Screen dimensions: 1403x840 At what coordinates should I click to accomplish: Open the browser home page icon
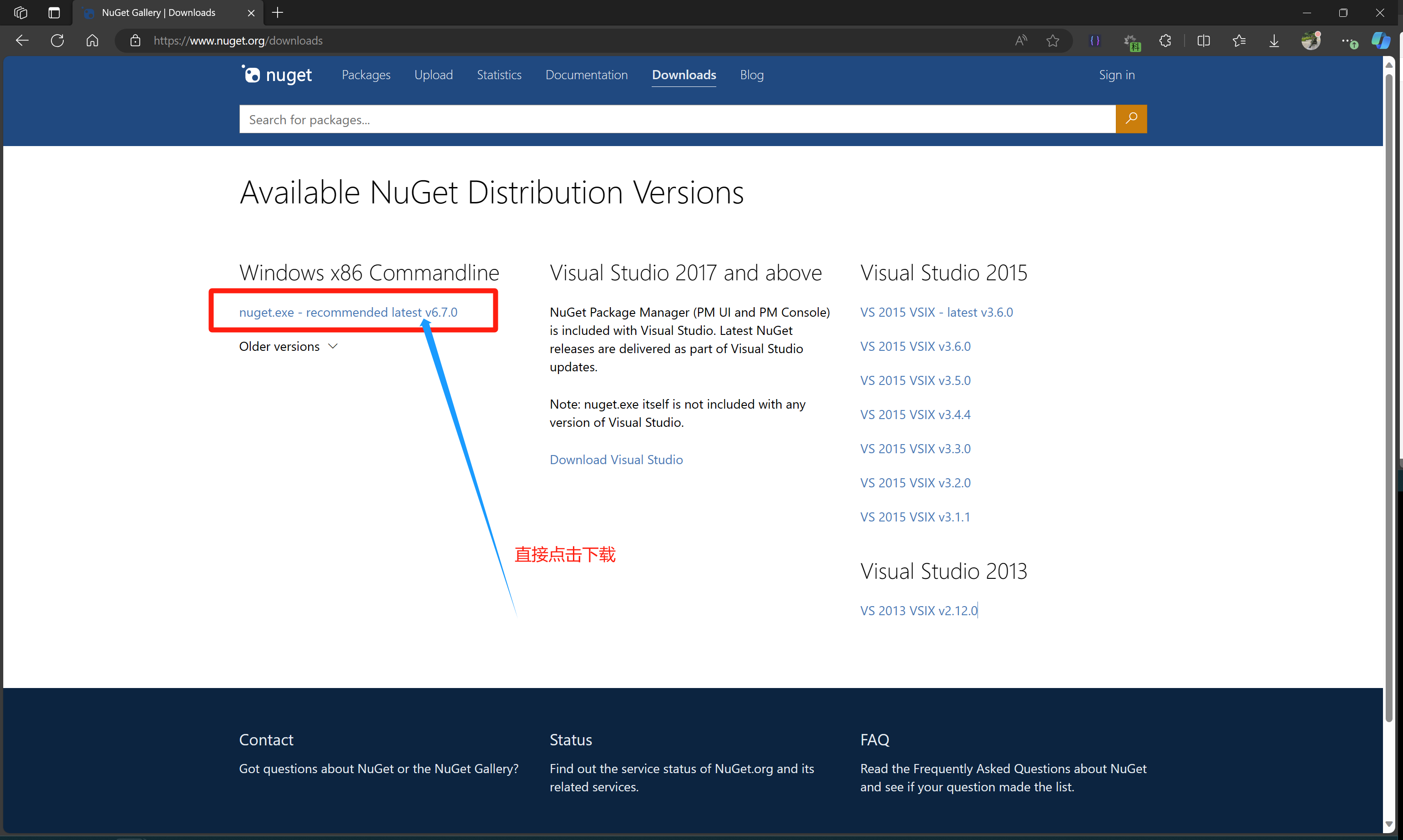pos(92,41)
